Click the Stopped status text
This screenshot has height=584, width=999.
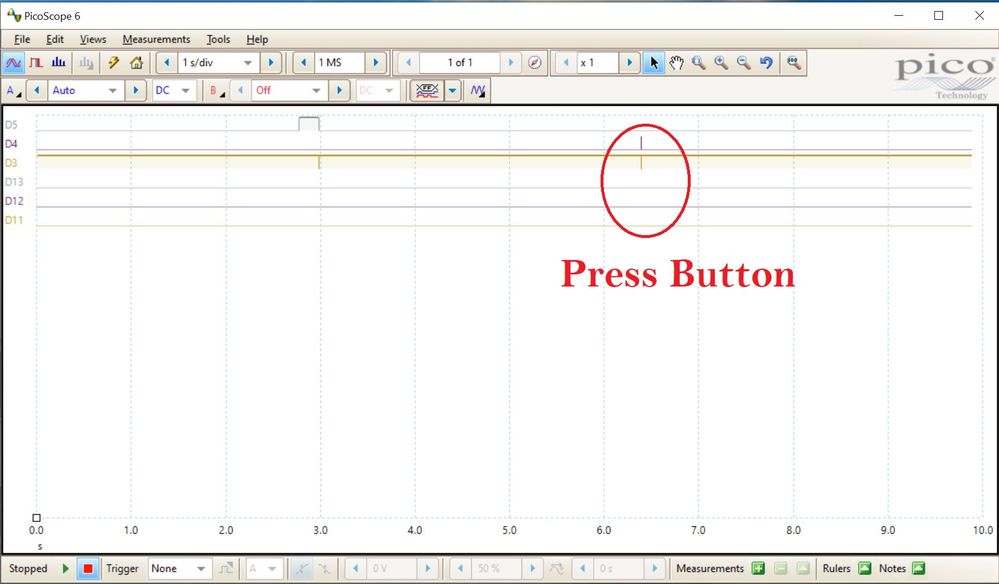pyautogui.click(x=28, y=568)
